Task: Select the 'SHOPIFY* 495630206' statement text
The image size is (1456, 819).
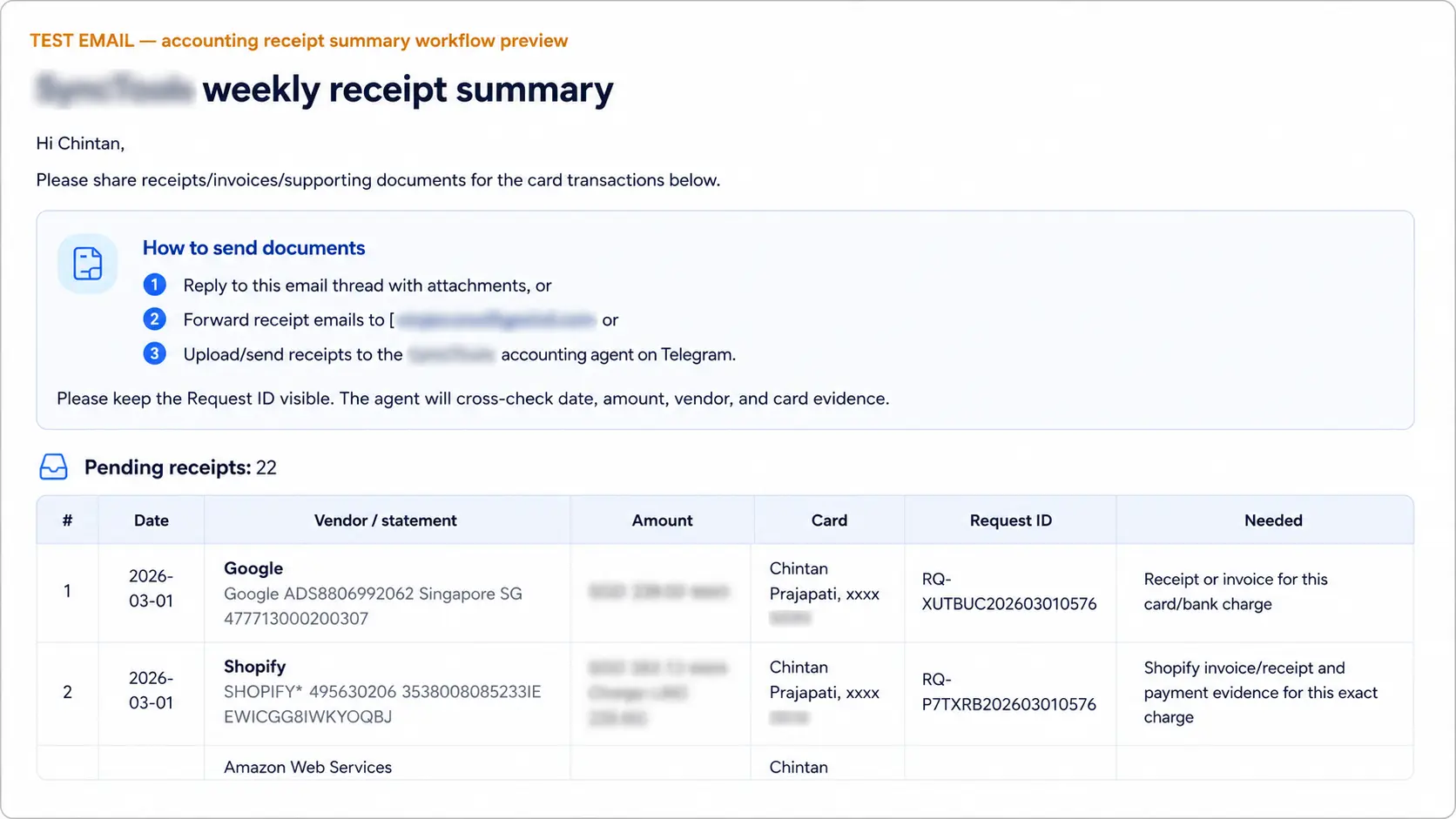Action: tap(310, 692)
